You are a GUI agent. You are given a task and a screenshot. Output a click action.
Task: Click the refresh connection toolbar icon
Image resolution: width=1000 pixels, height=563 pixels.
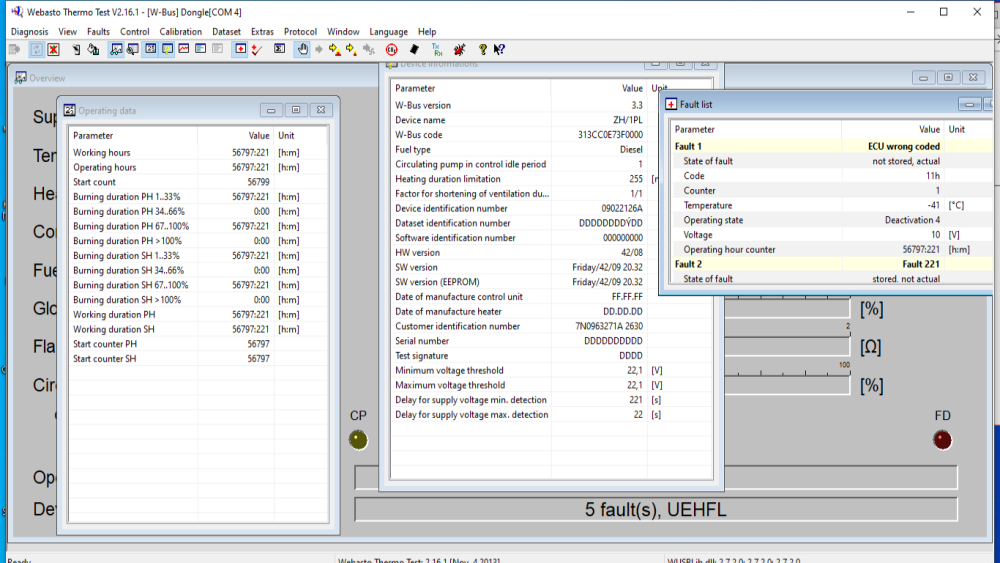(x=36, y=49)
